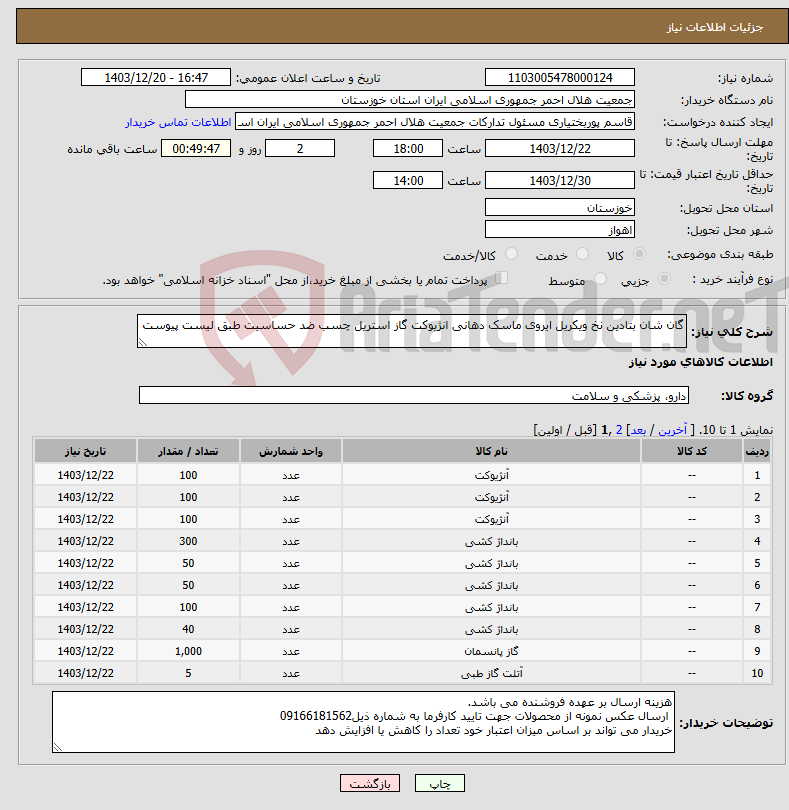Click the date 1403/12/22 in row 1
The height and width of the screenshot is (810, 789).
point(85,475)
